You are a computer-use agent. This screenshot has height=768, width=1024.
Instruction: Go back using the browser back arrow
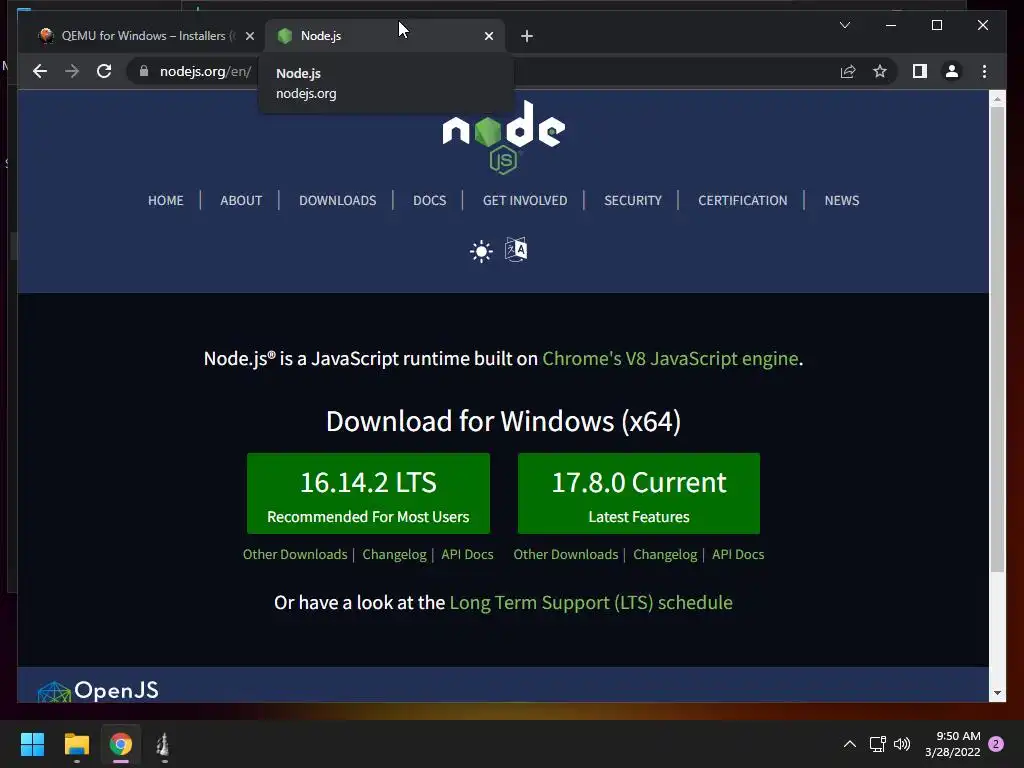point(40,71)
